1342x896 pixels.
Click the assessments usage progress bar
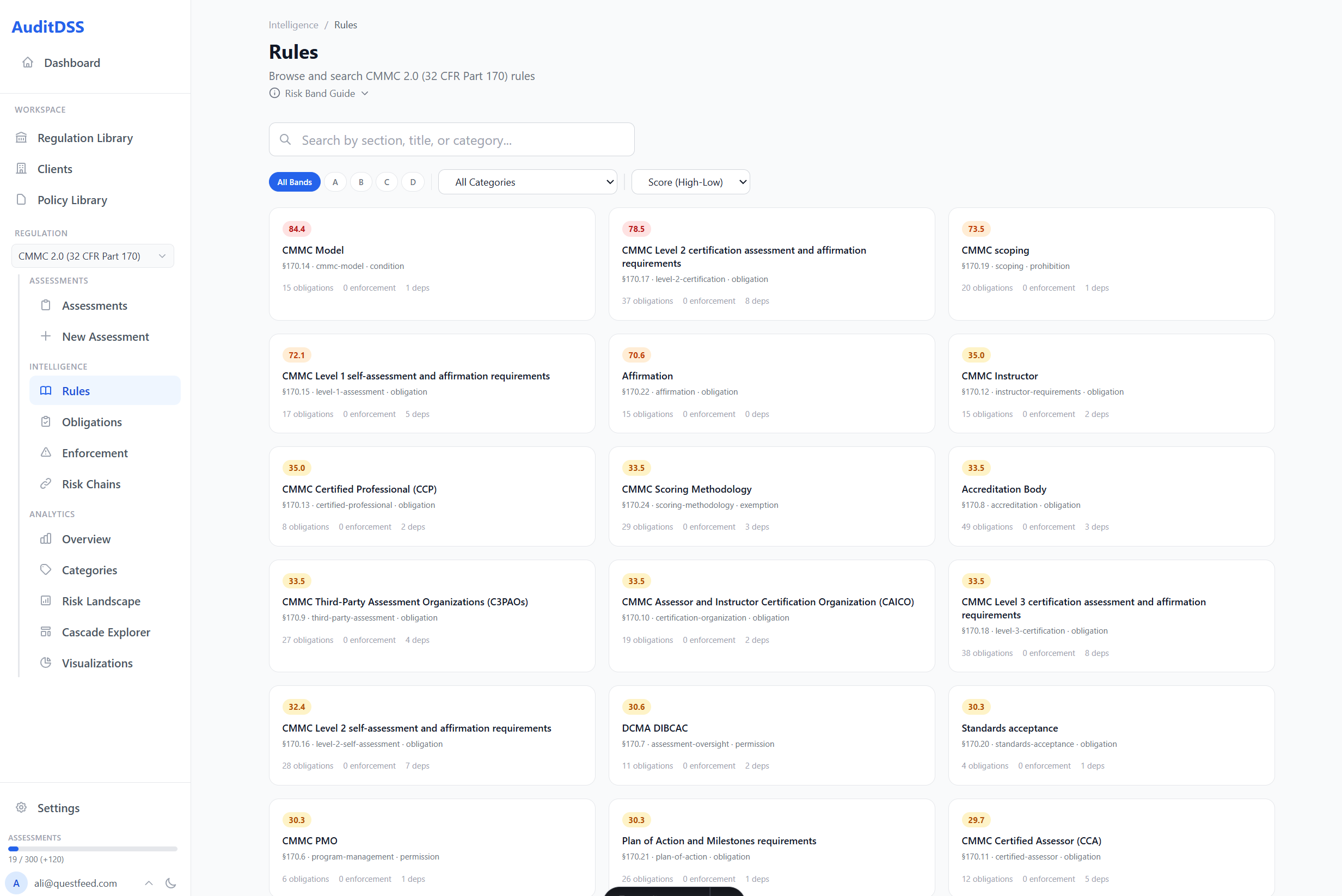[92, 848]
